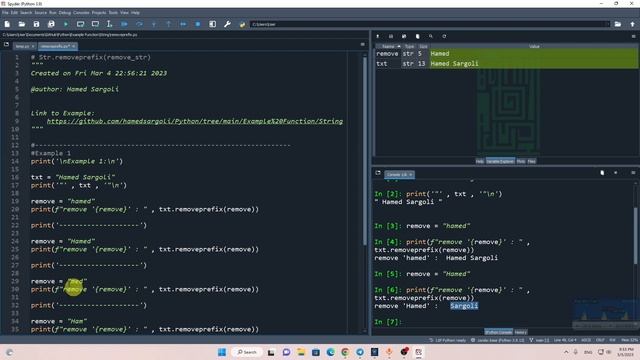Viewport: 640px width, 360px height.
Task: Select IPython Console tab
Action: coord(498,332)
